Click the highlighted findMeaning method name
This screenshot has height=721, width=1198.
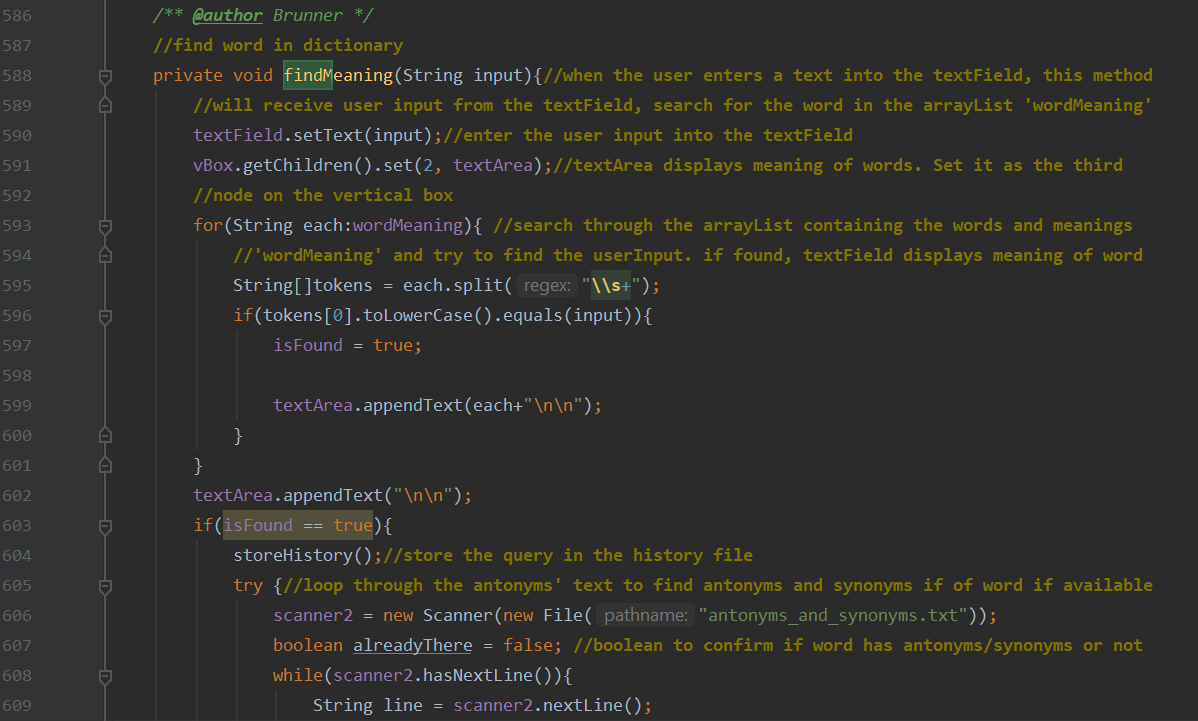pos(338,76)
